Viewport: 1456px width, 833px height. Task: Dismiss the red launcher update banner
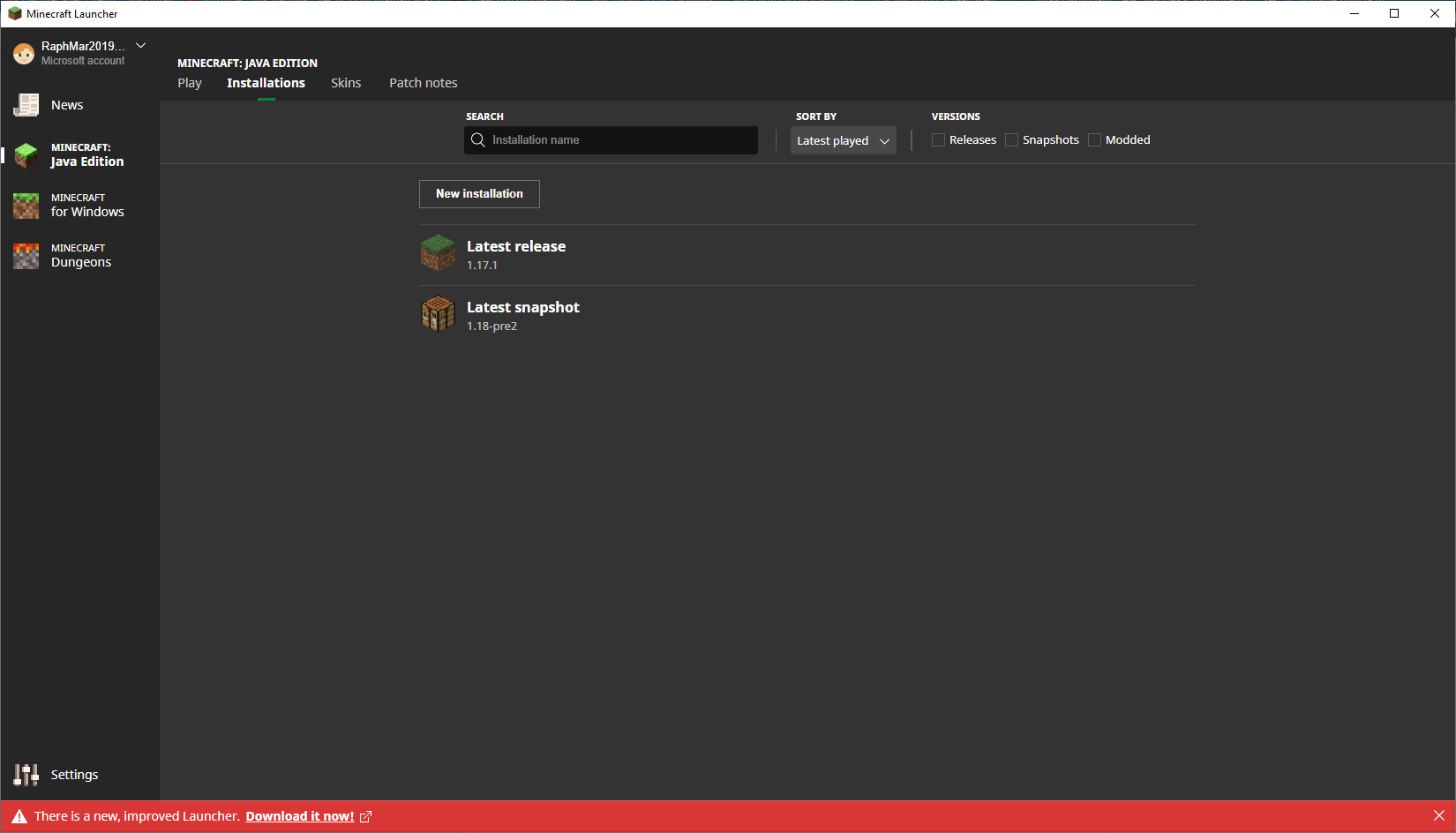(1439, 816)
